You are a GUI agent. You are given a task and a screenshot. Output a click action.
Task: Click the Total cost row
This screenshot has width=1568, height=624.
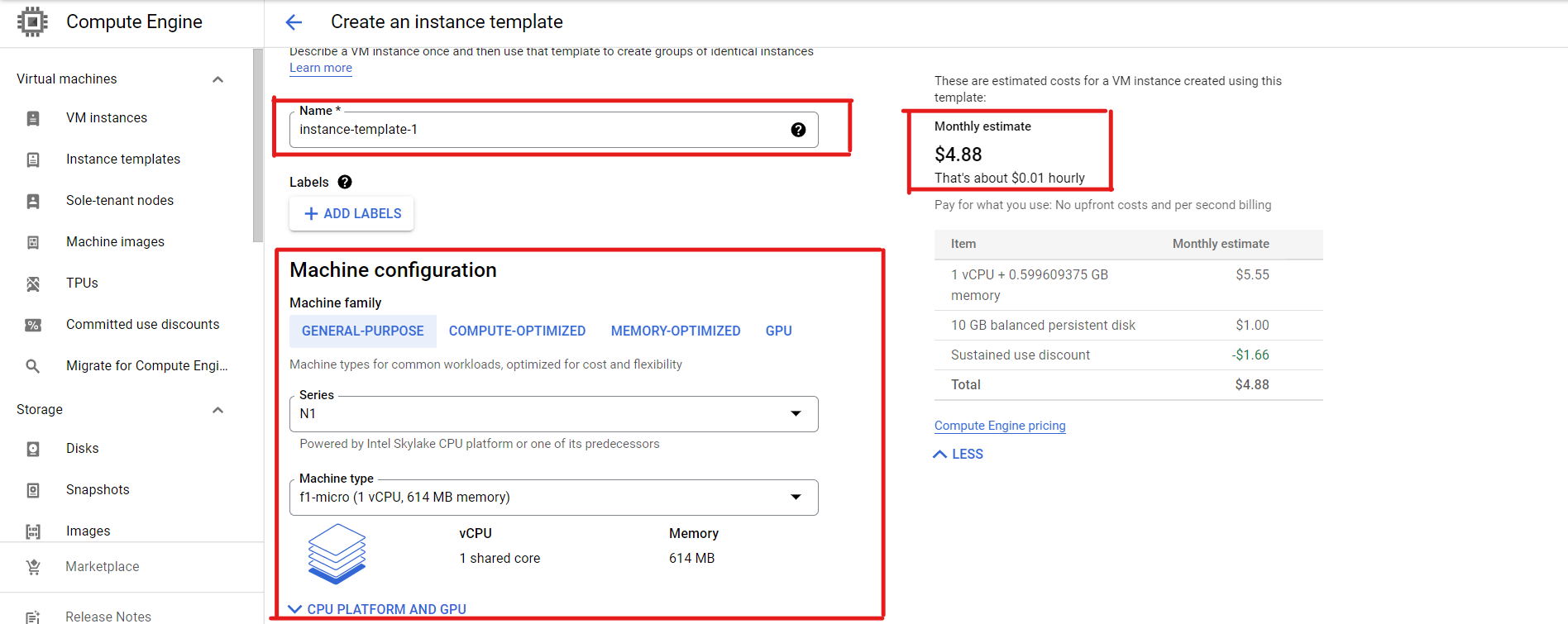tap(1129, 385)
